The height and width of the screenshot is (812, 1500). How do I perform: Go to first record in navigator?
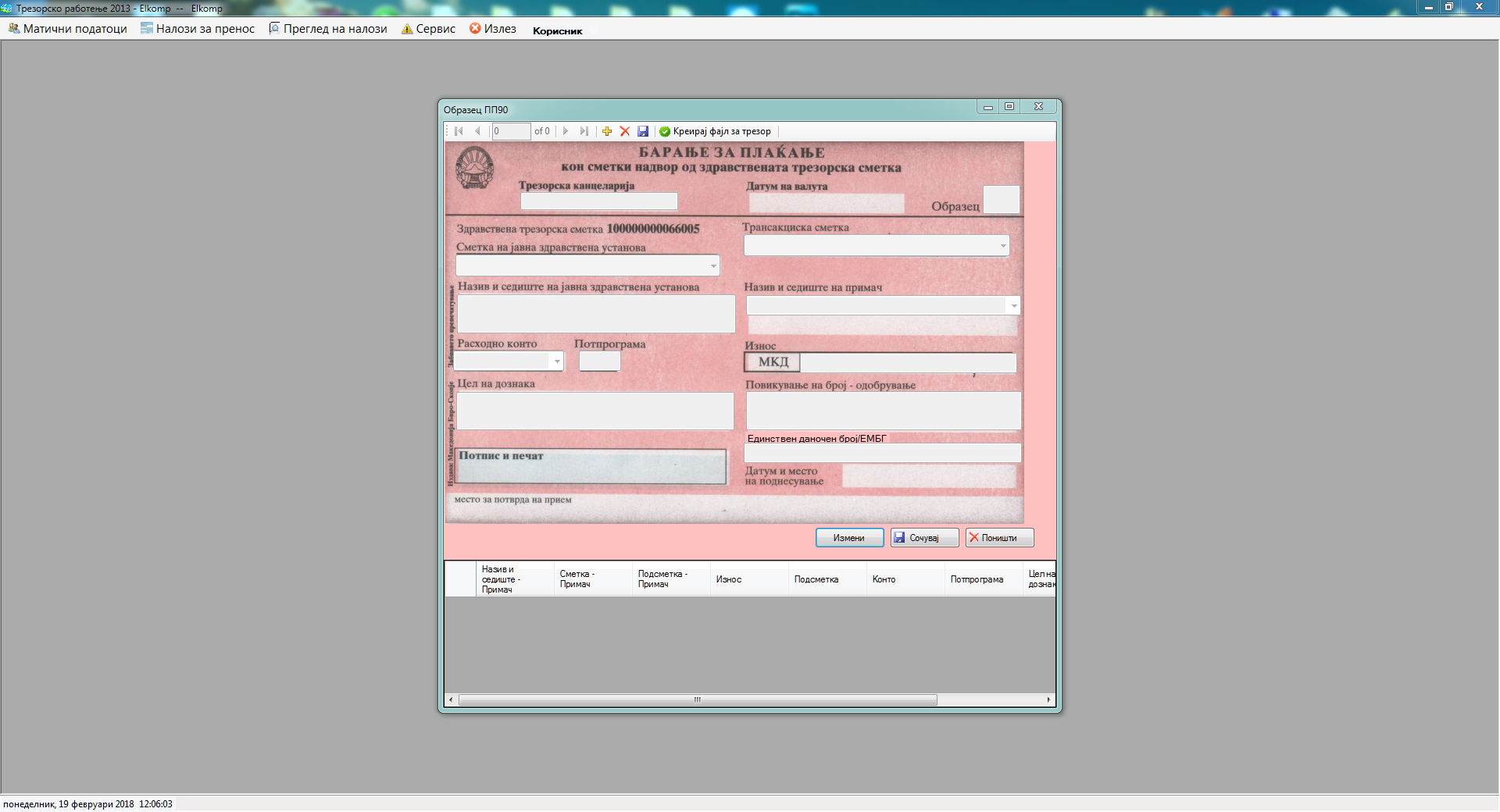(459, 131)
